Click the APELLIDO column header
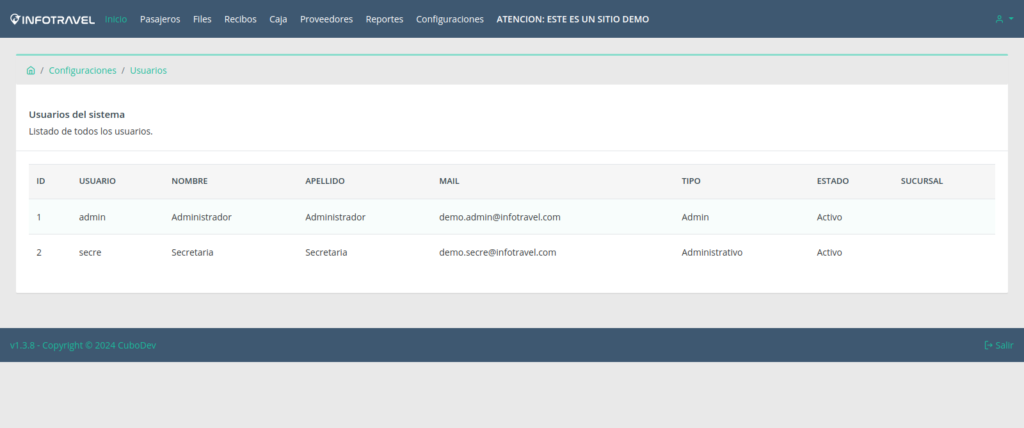Viewport: 1024px width, 428px height. (x=325, y=181)
